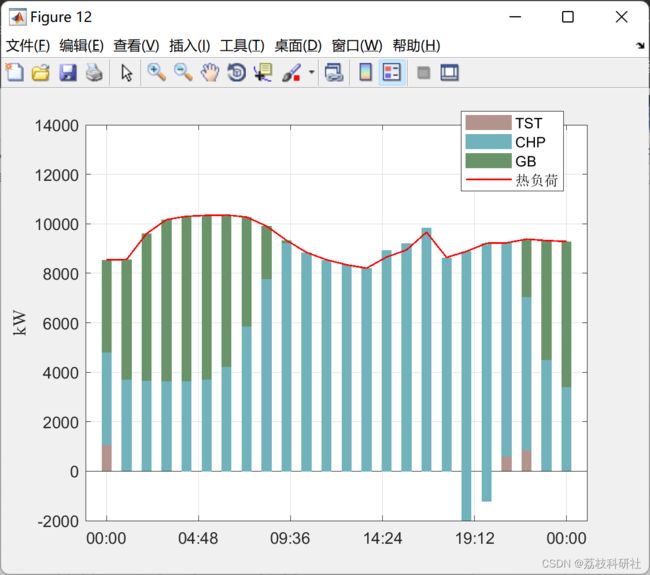This screenshot has height=575, width=650.
Task: Select the GB legend label
Action: coord(526,161)
